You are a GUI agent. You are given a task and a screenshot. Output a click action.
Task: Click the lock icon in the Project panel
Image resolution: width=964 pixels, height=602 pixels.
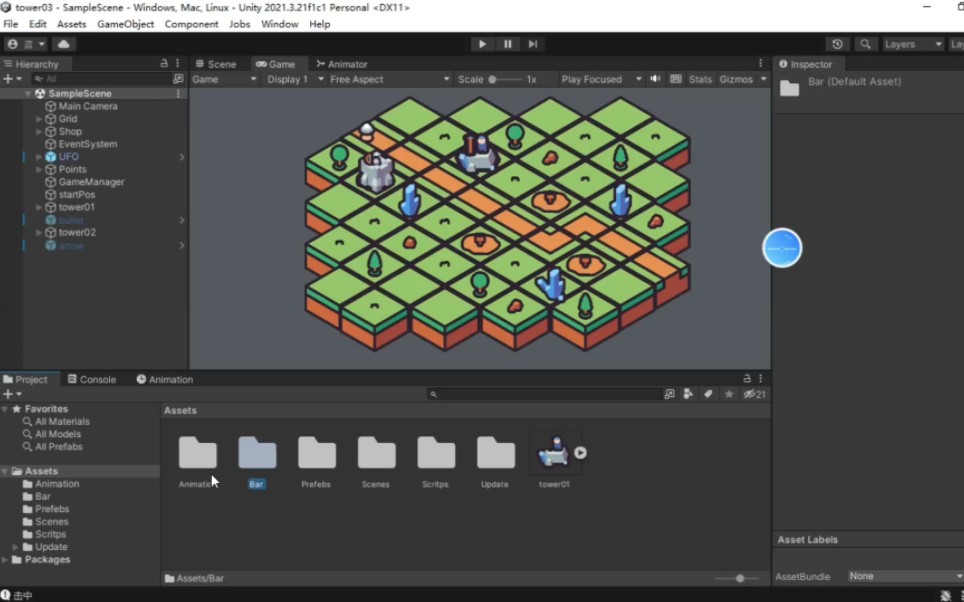pos(746,378)
